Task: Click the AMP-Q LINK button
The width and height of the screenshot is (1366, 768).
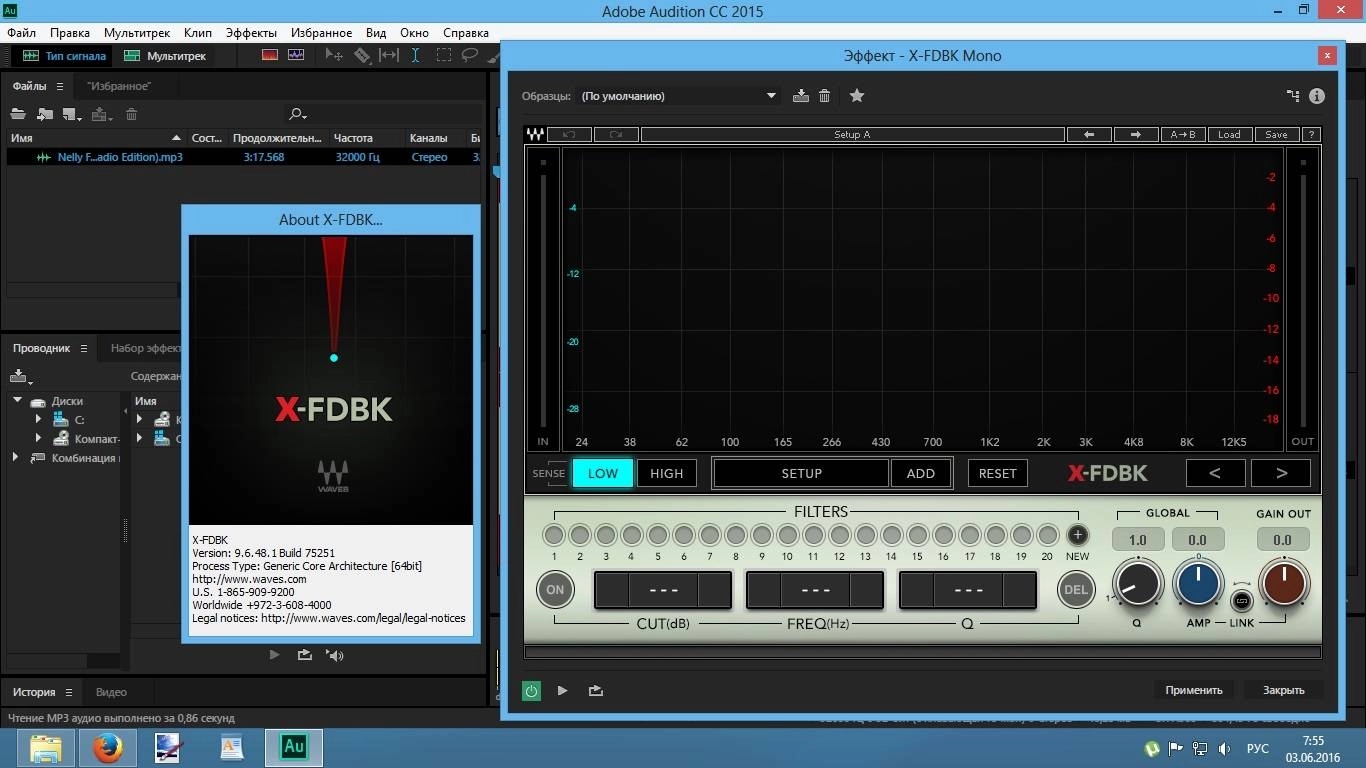Action: click(1242, 601)
